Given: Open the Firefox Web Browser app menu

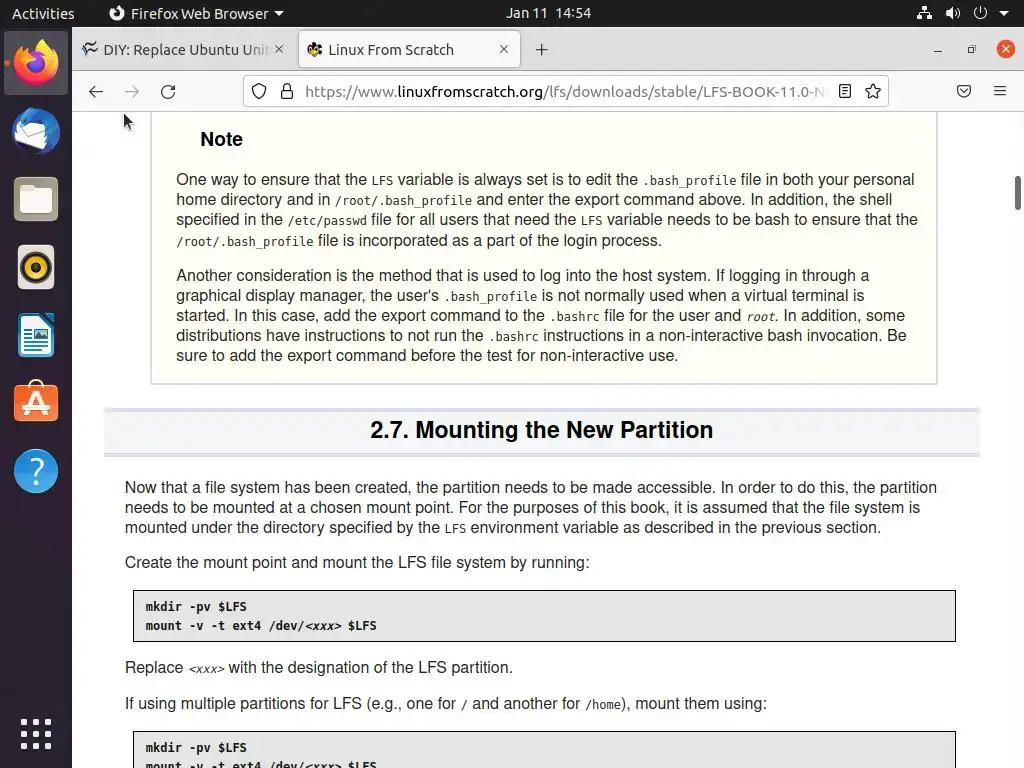Looking at the screenshot, I should [x=196, y=13].
